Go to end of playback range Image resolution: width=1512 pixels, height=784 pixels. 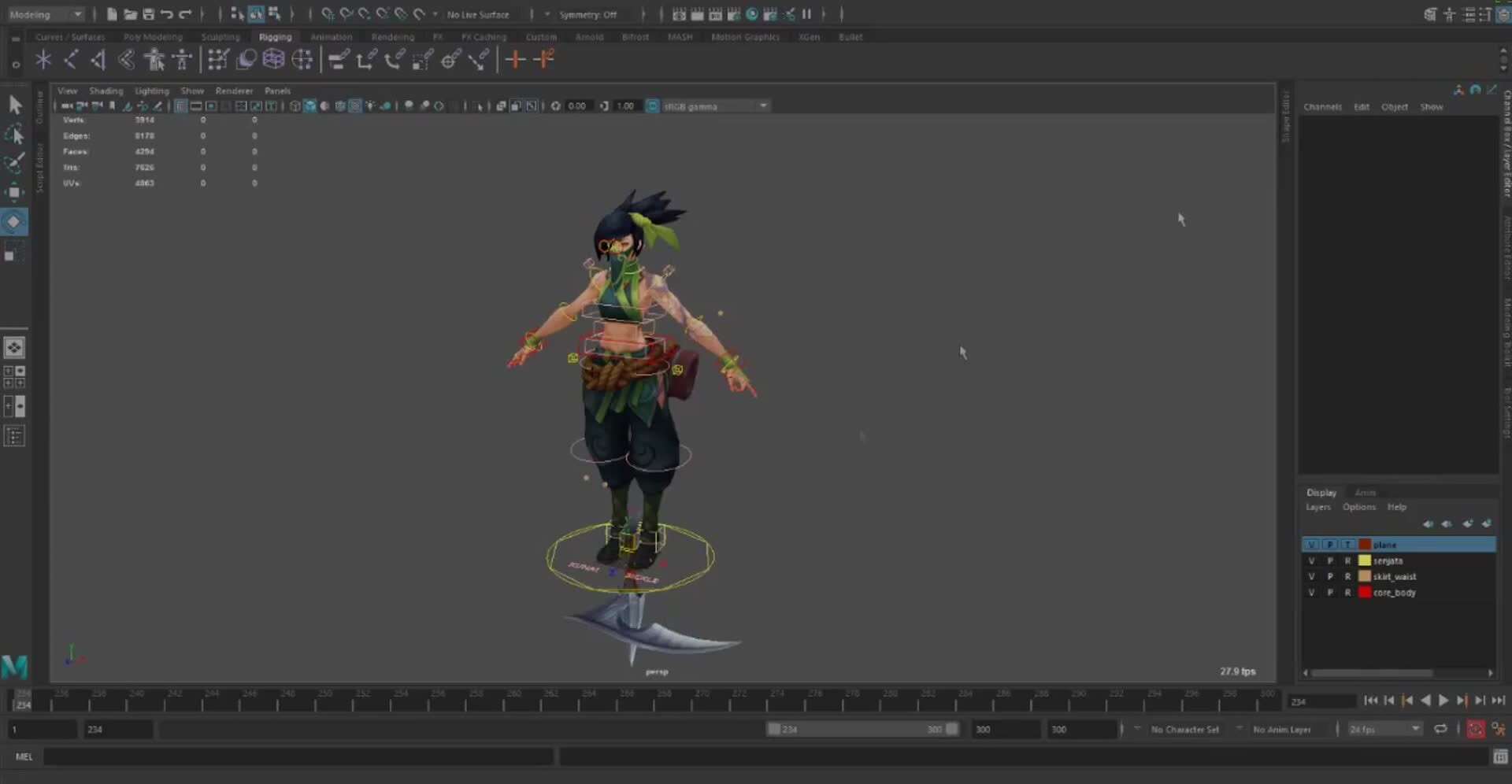[x=1499, y=701]
